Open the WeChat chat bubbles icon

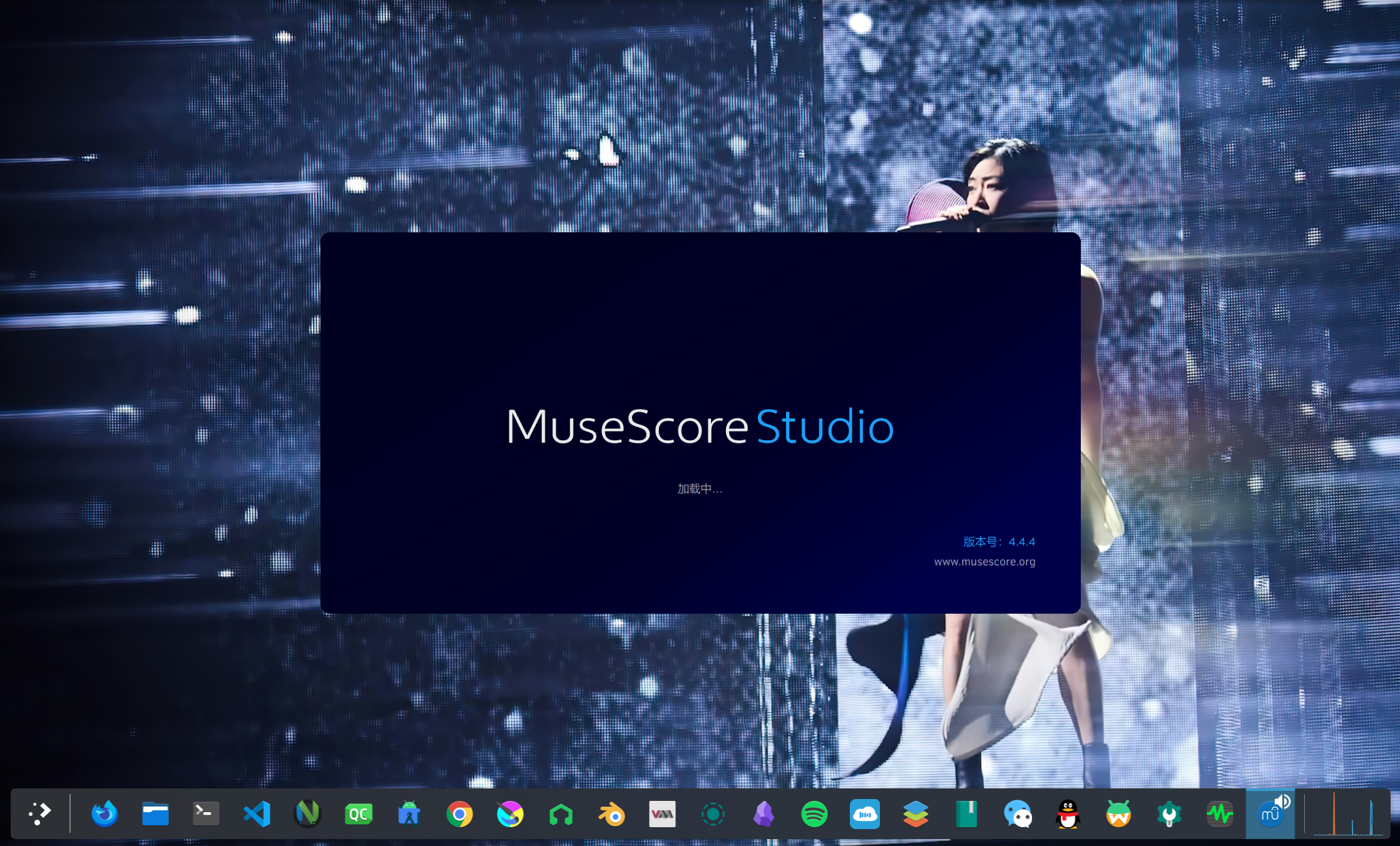click(x=1018, y=814)
